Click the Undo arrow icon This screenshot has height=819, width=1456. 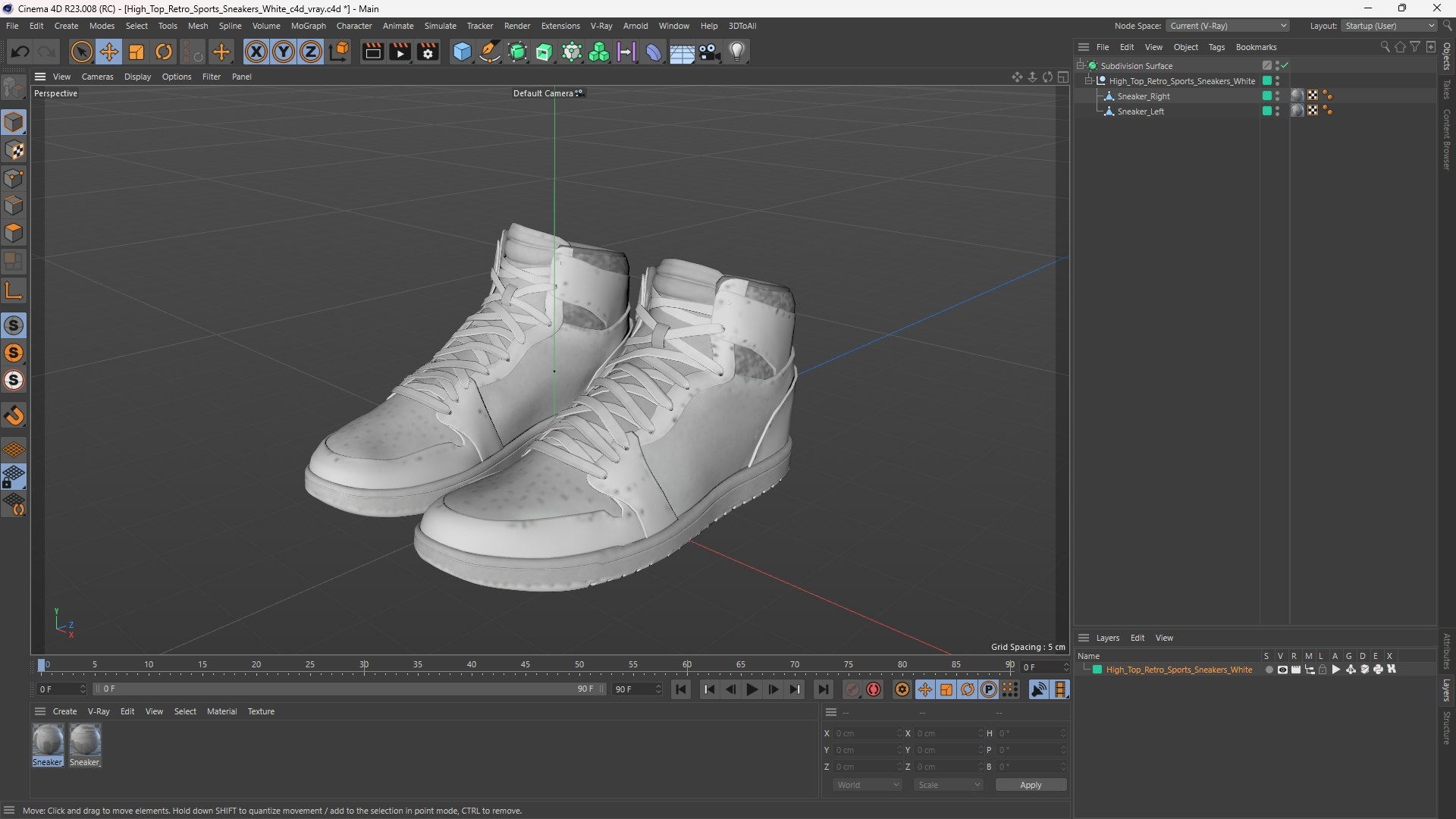pos(20,52)
